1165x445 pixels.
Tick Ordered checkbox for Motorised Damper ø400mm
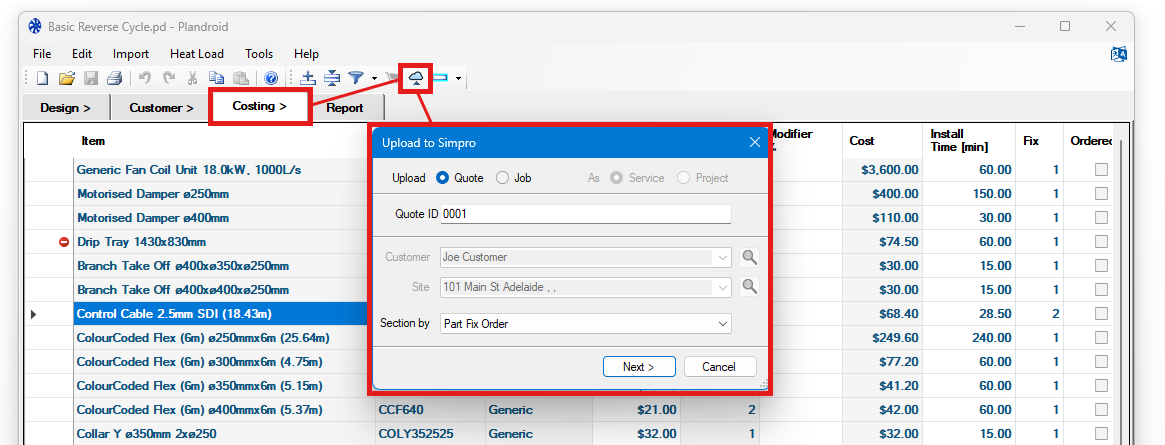(x=1101, y=218)
